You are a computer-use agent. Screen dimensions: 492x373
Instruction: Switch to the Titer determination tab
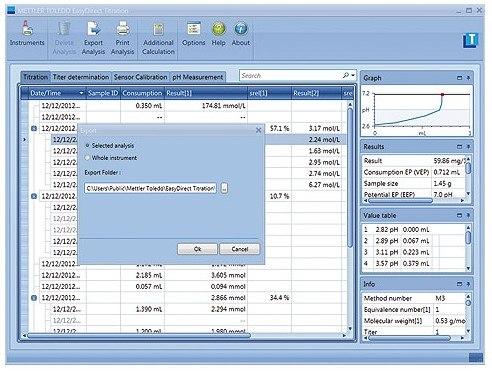(81, 77)
